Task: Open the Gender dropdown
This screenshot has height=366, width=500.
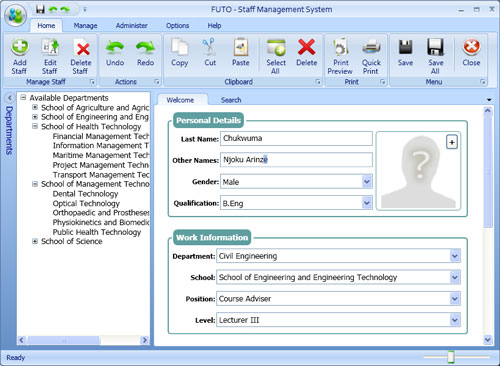Action: pos(367,182)
